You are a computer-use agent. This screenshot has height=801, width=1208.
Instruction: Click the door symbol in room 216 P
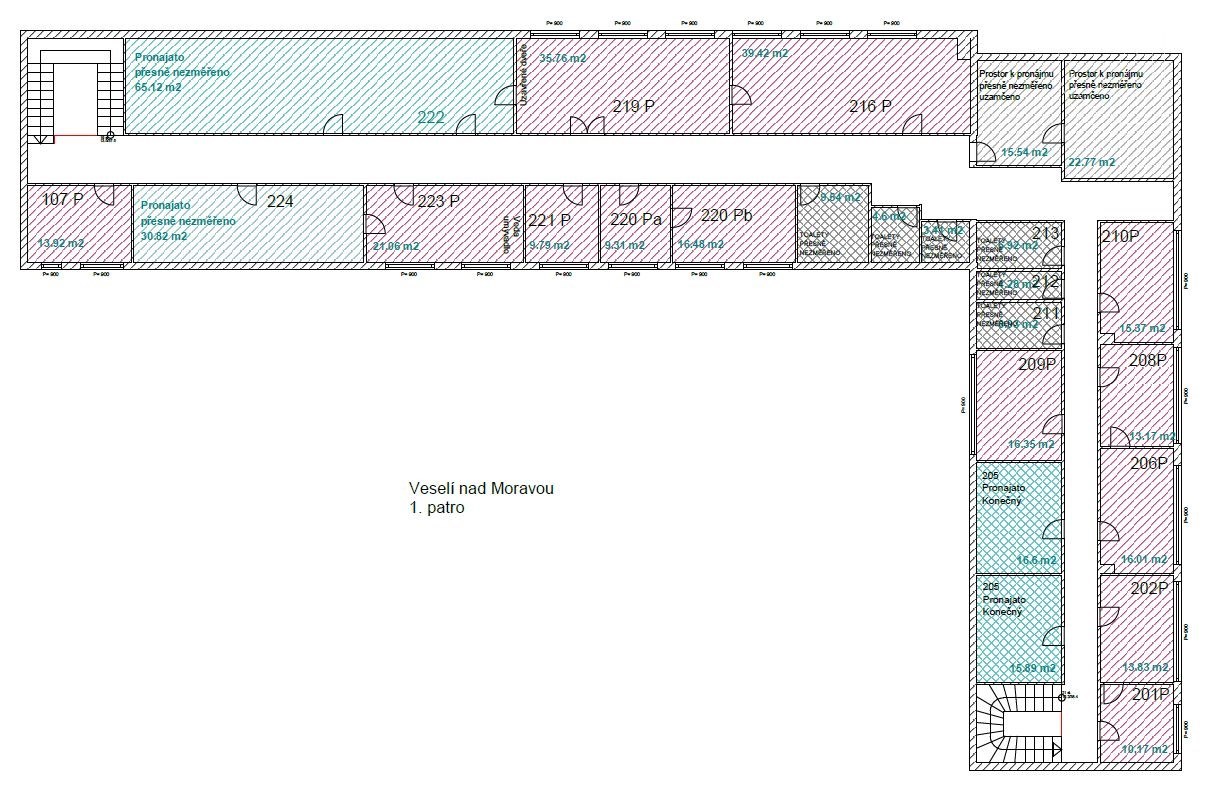pos(910,124)
